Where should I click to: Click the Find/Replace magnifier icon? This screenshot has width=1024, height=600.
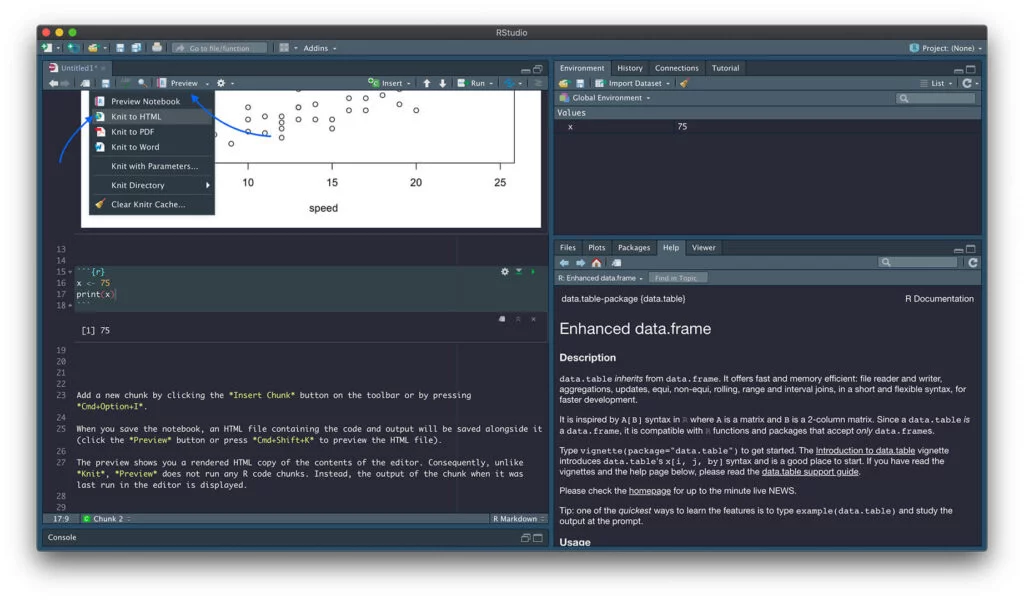[142, 83]
